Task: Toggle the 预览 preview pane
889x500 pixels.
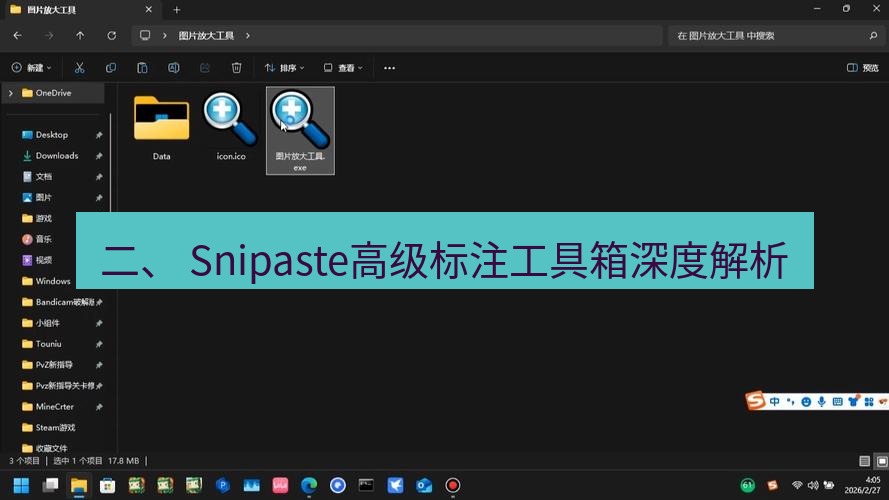Action: point(862,68)
